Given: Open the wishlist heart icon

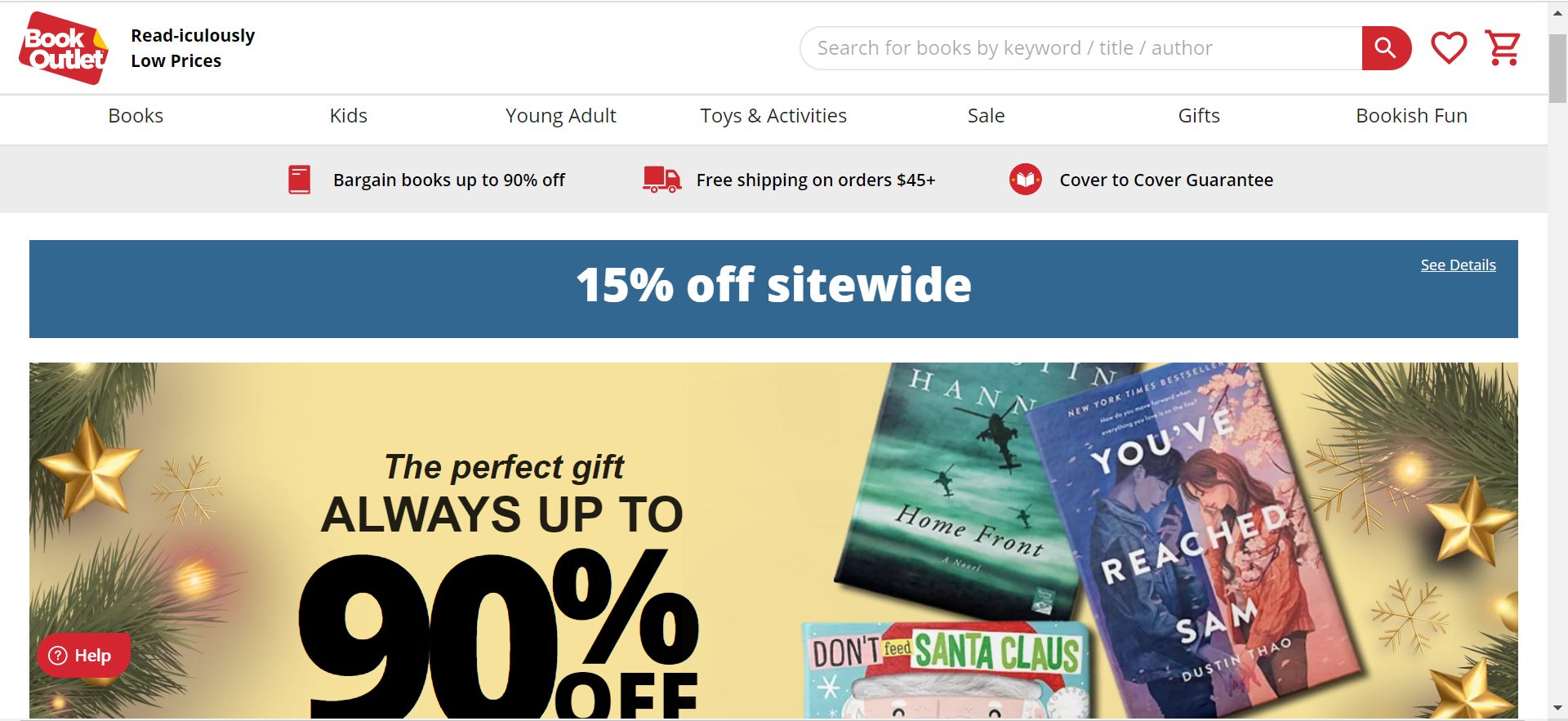Looking at the screenshot, I should [x=1449, y=48].
